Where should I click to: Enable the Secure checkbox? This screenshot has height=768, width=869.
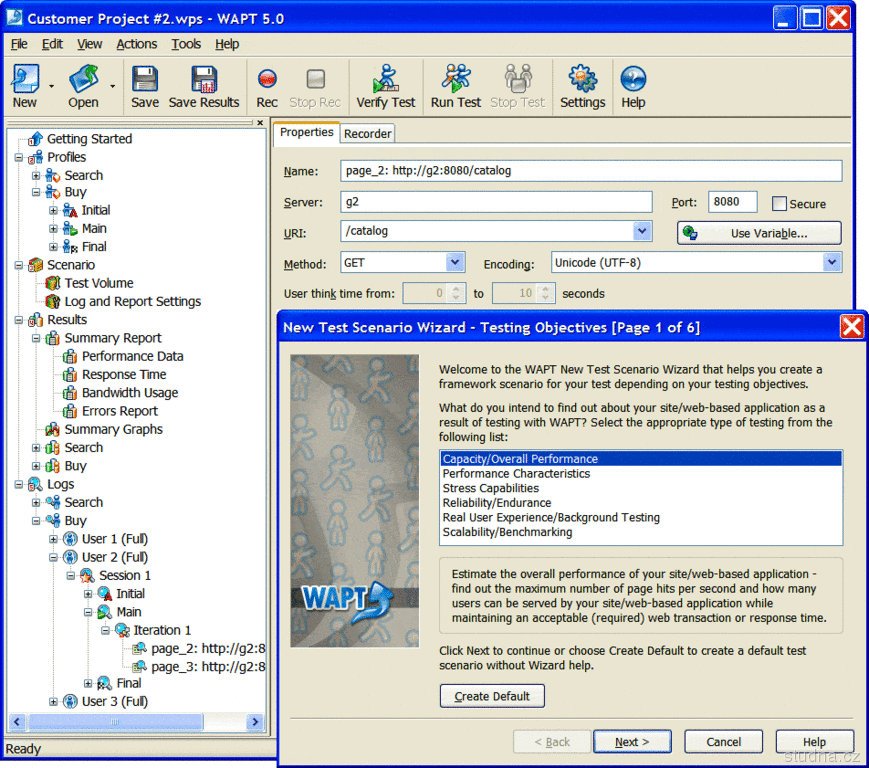(780, 204)
